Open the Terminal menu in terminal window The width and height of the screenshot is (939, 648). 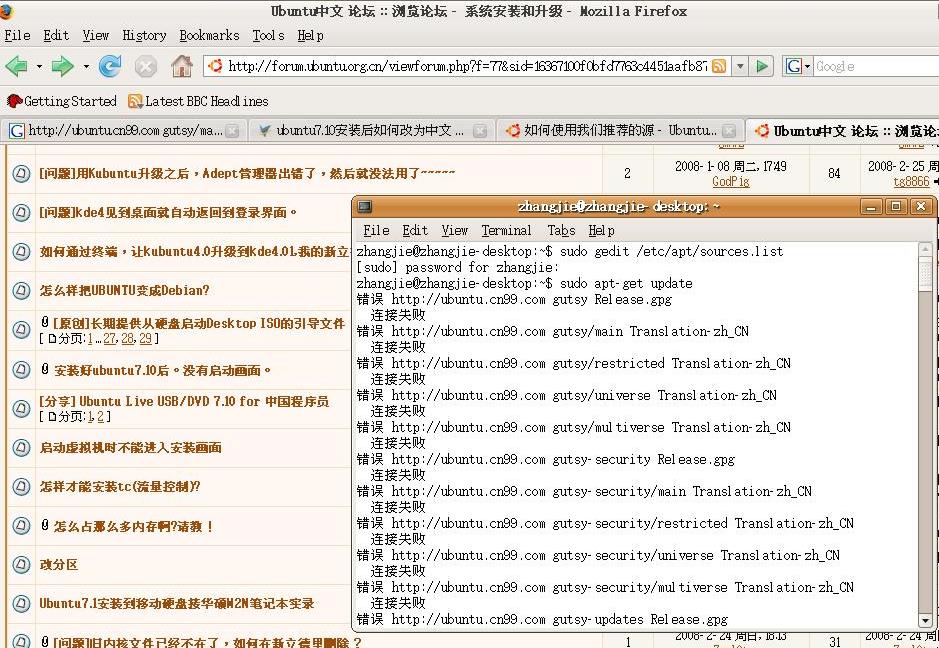(507, 231)
